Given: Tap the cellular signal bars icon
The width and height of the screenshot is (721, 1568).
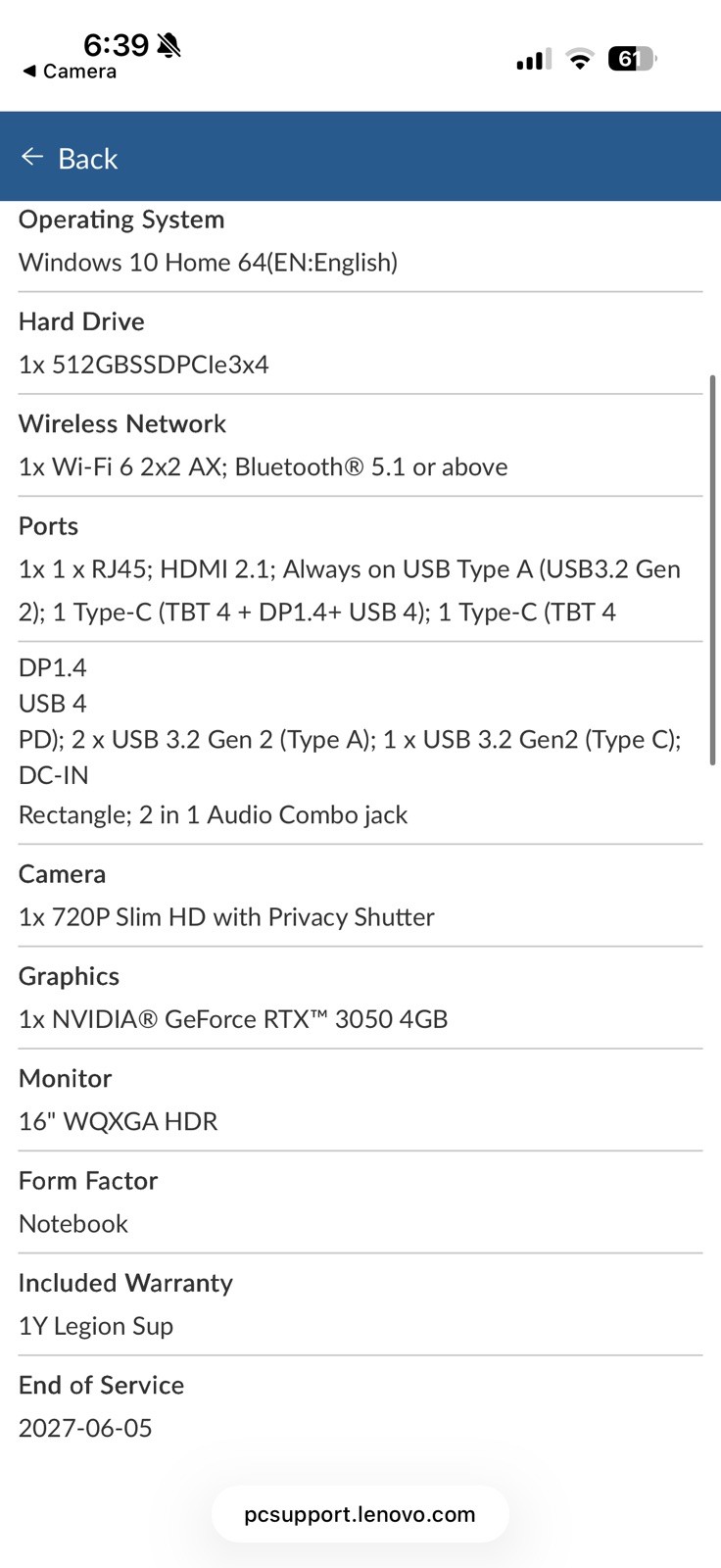Looking at the screenshot, I should 534,60.
